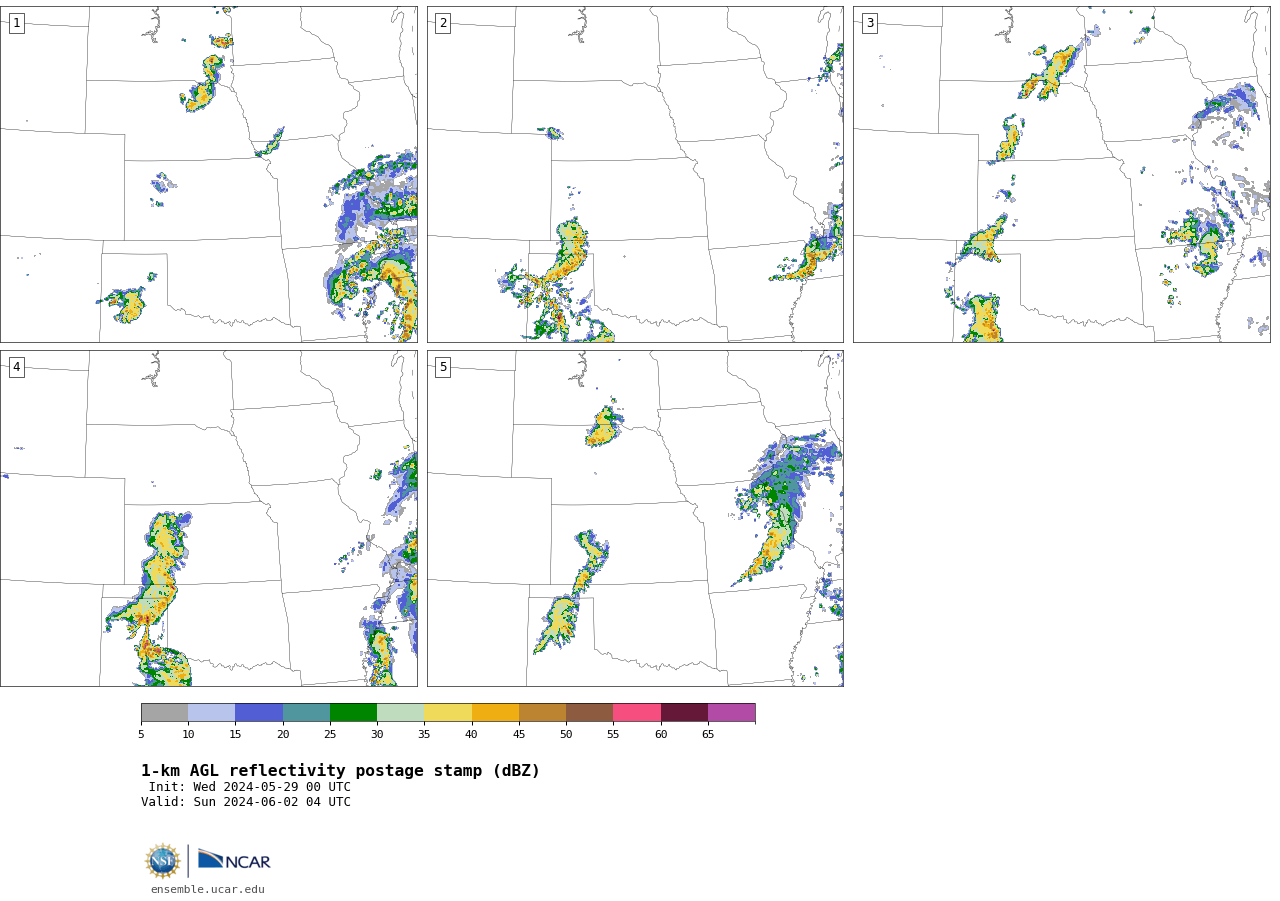Select the brown 50-55 dBZ swatch
This screenshot has height=901, width=1280.
(589, 712)
